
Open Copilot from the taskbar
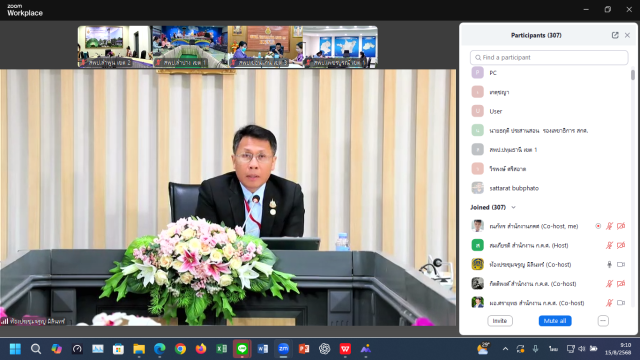tap(57, 349)
